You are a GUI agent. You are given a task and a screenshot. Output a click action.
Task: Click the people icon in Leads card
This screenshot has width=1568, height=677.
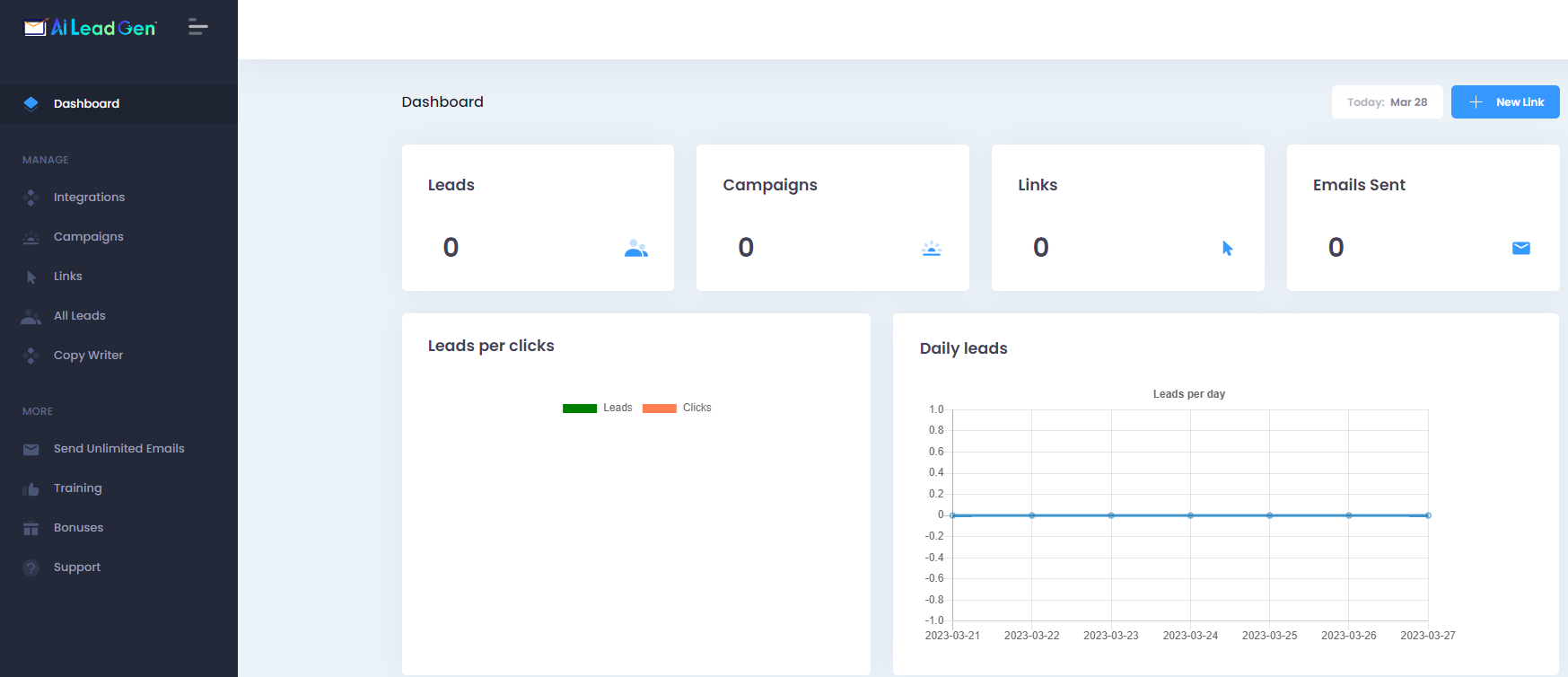[x=636, y=249]
